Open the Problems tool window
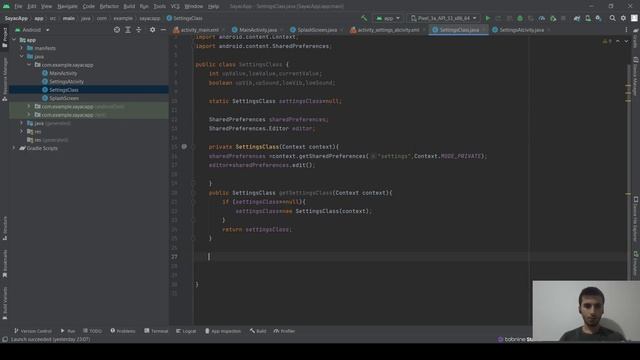Image resolution: width=640 pixels, height=360 pixels. (123, 331)
